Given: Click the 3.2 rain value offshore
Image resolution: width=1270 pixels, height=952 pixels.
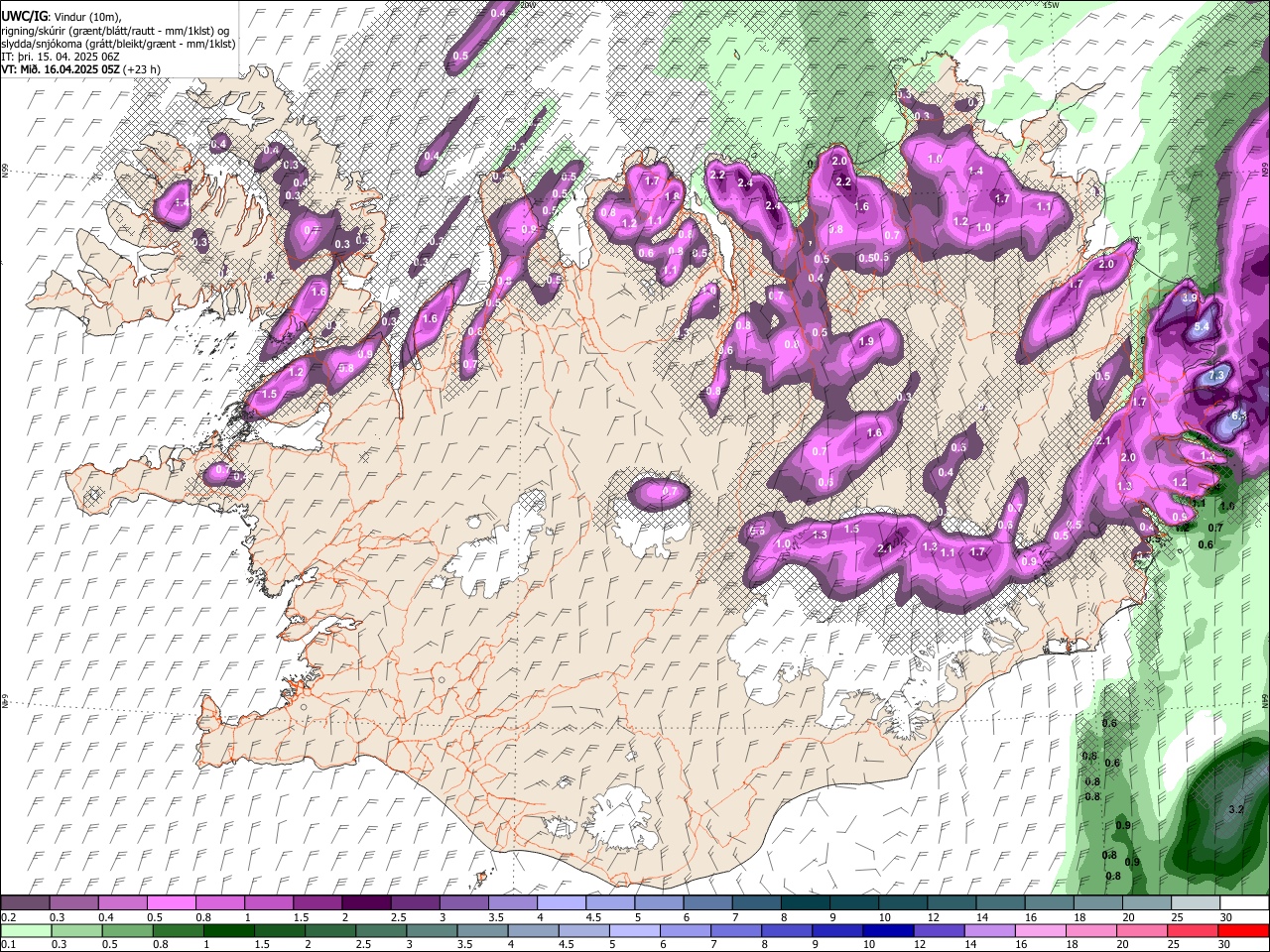Looking at the screenshot, I should tap(1235, 810).
